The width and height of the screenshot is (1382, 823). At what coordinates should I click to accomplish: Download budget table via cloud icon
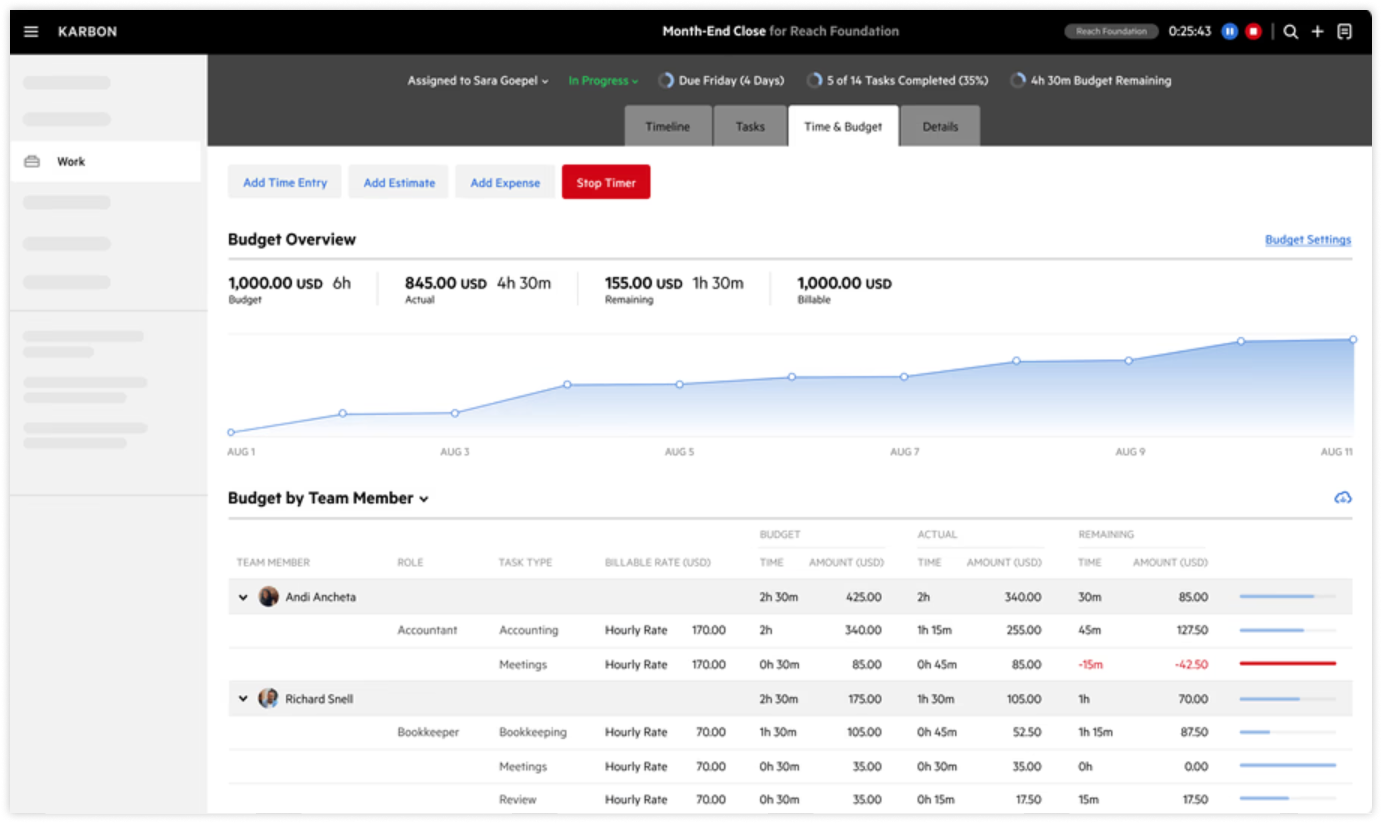pyautogui.click(x=1343, y=497)
